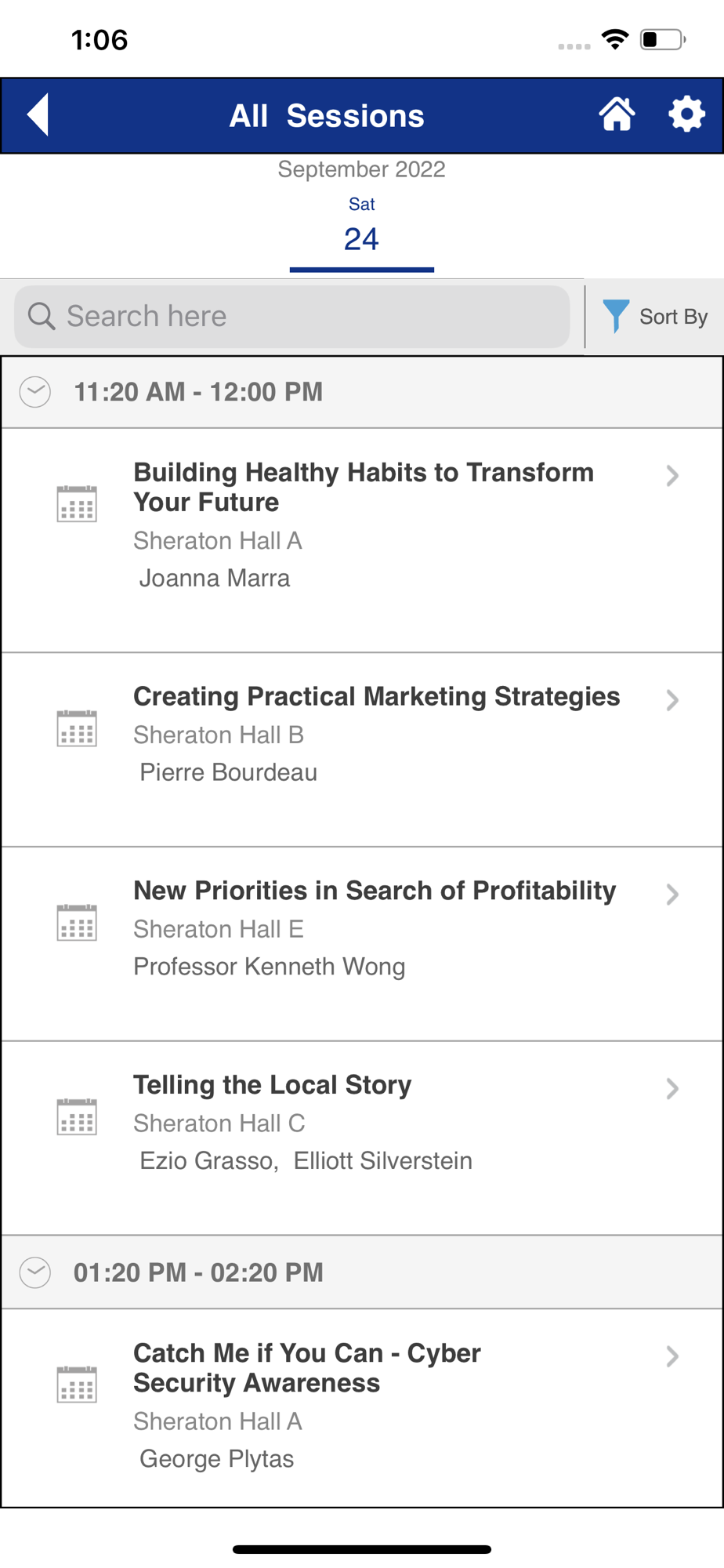724x1568 pixels.
Task: Tap calendar icon for Building Healthy Habits
Action: click(77, 503)
